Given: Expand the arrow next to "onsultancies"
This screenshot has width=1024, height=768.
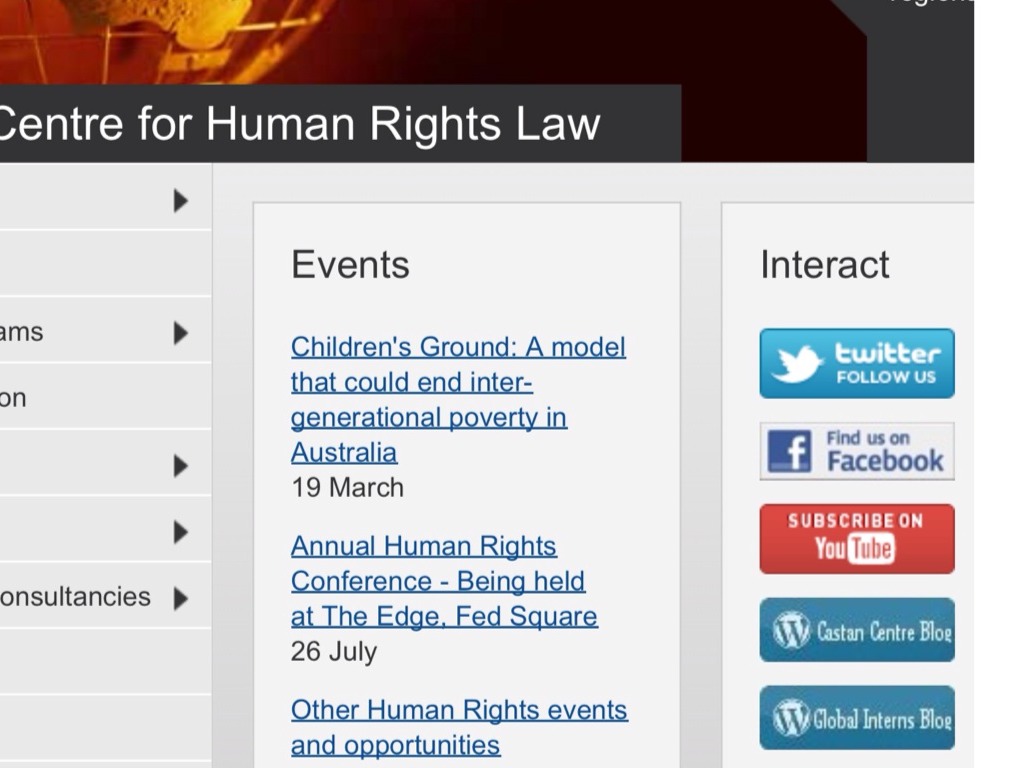Looking at the screenshot, I should [x=180, y=598].
